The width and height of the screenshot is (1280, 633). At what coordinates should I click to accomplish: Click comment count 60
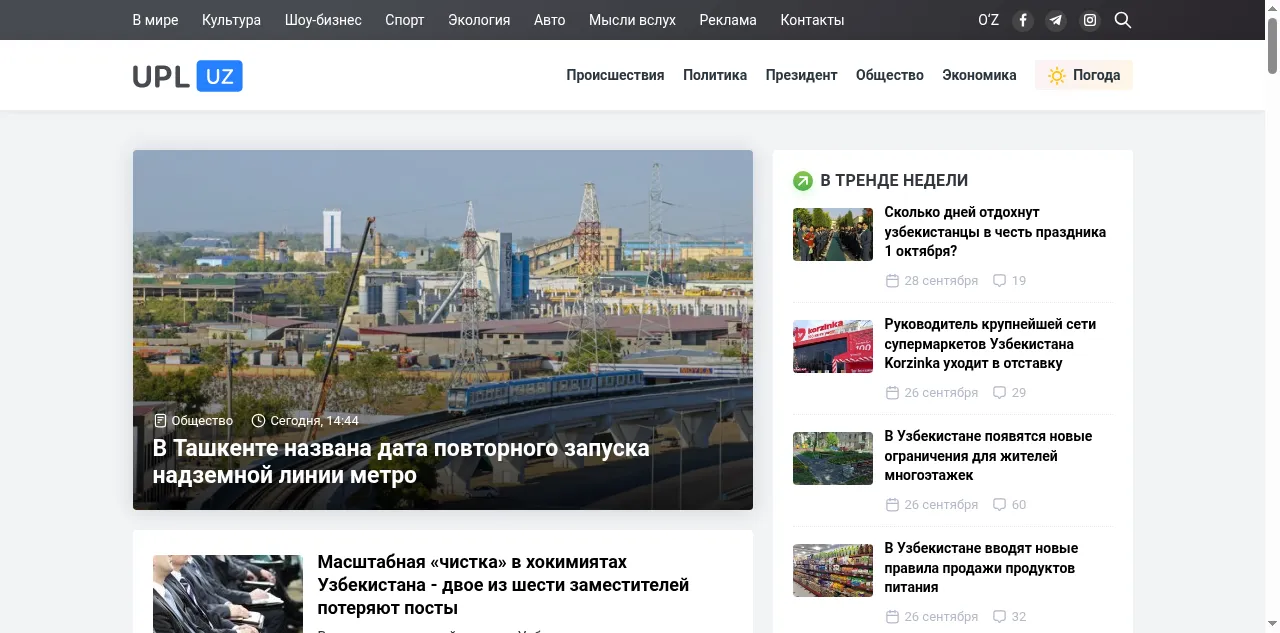[1019, 505]
